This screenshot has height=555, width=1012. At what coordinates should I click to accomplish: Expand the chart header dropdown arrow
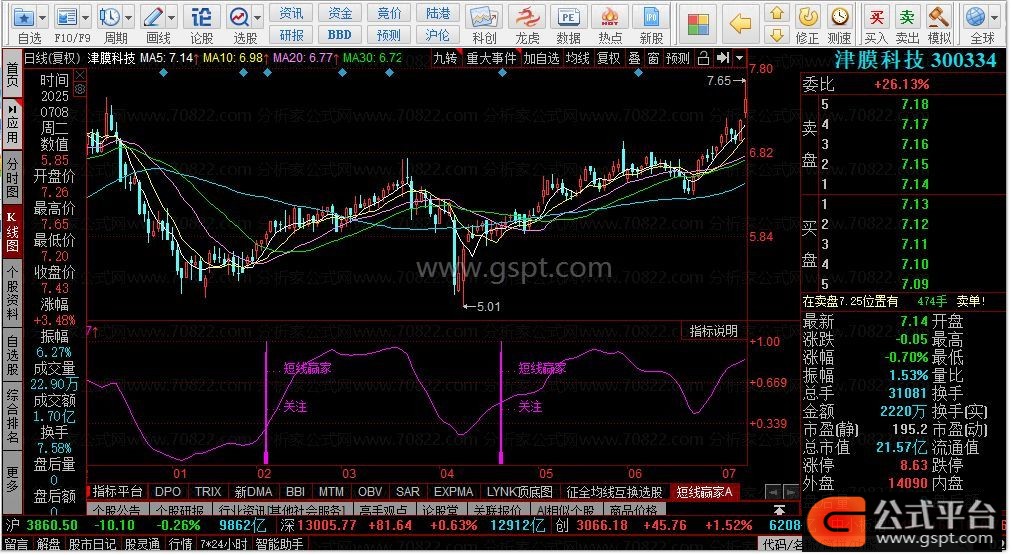740,59
